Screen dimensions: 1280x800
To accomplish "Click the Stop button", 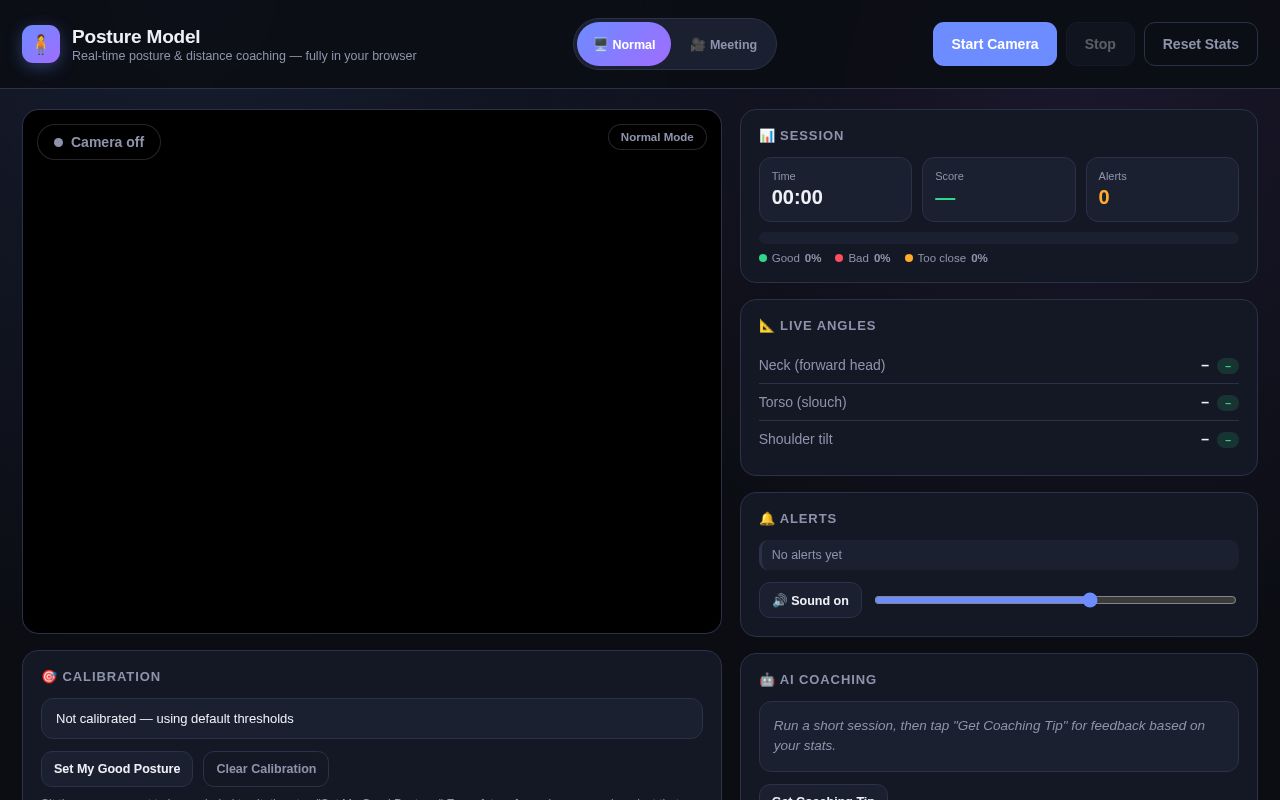I will (x=1100, y=44).
